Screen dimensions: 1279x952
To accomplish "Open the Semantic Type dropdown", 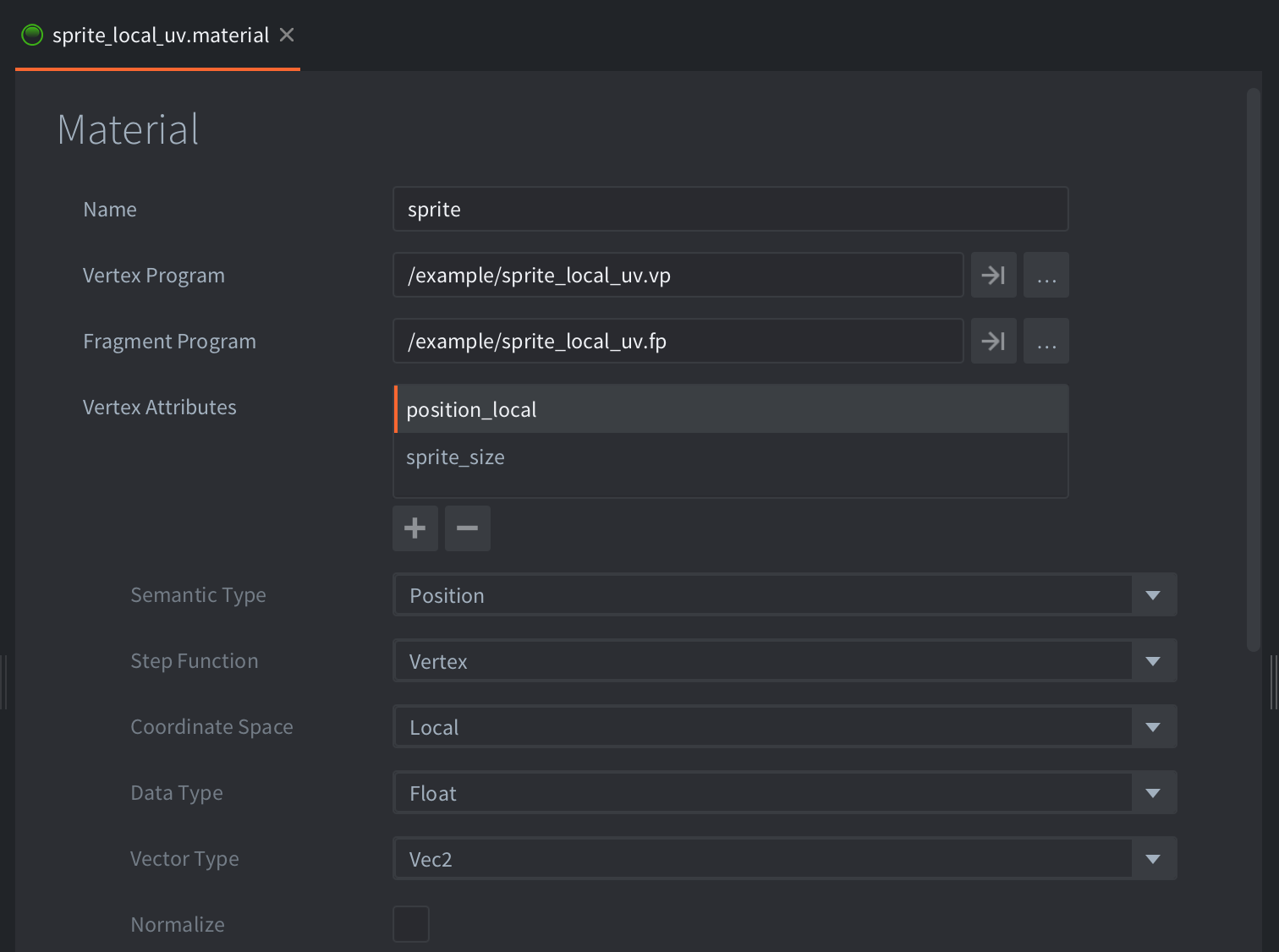I will [785, 595].
